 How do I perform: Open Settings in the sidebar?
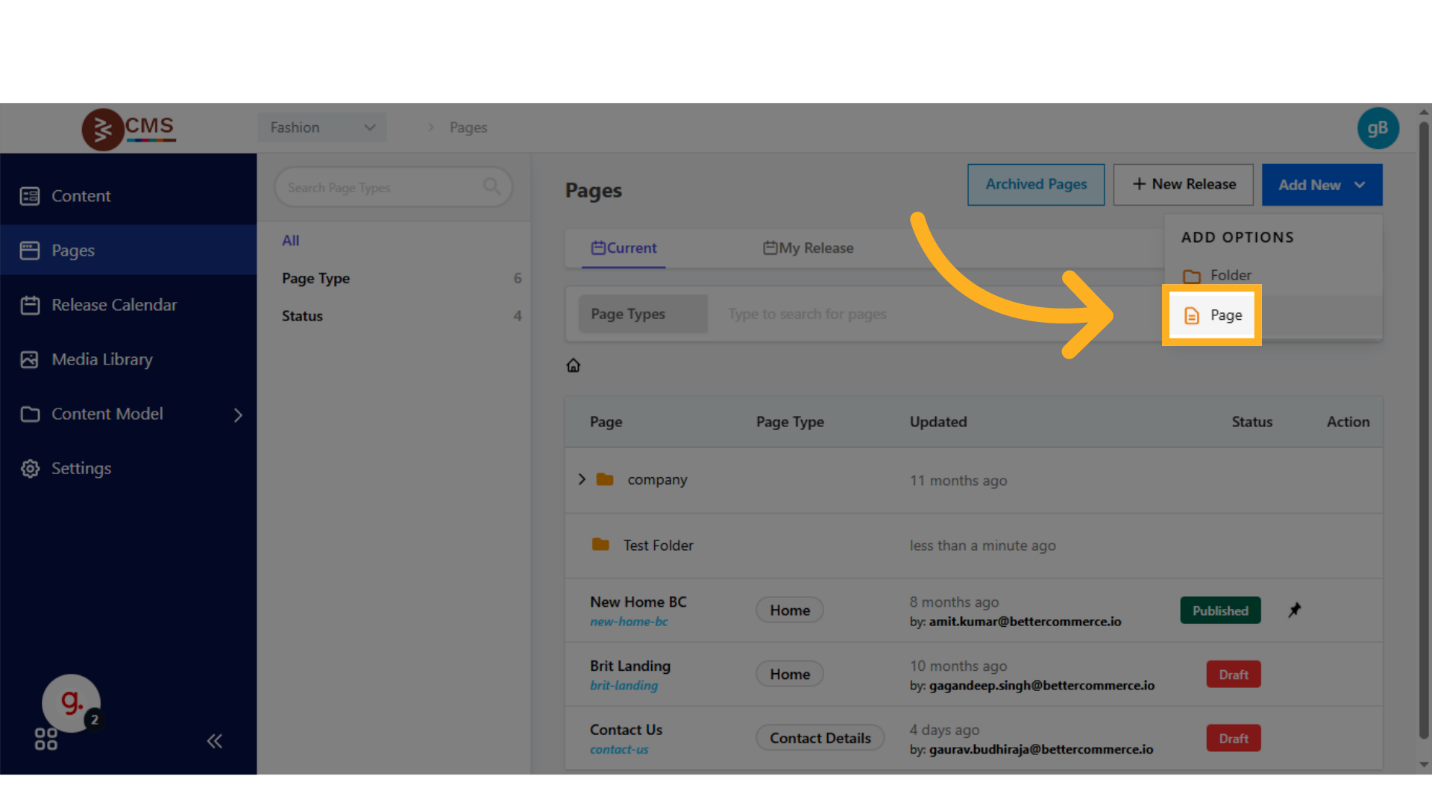point(81,468)
